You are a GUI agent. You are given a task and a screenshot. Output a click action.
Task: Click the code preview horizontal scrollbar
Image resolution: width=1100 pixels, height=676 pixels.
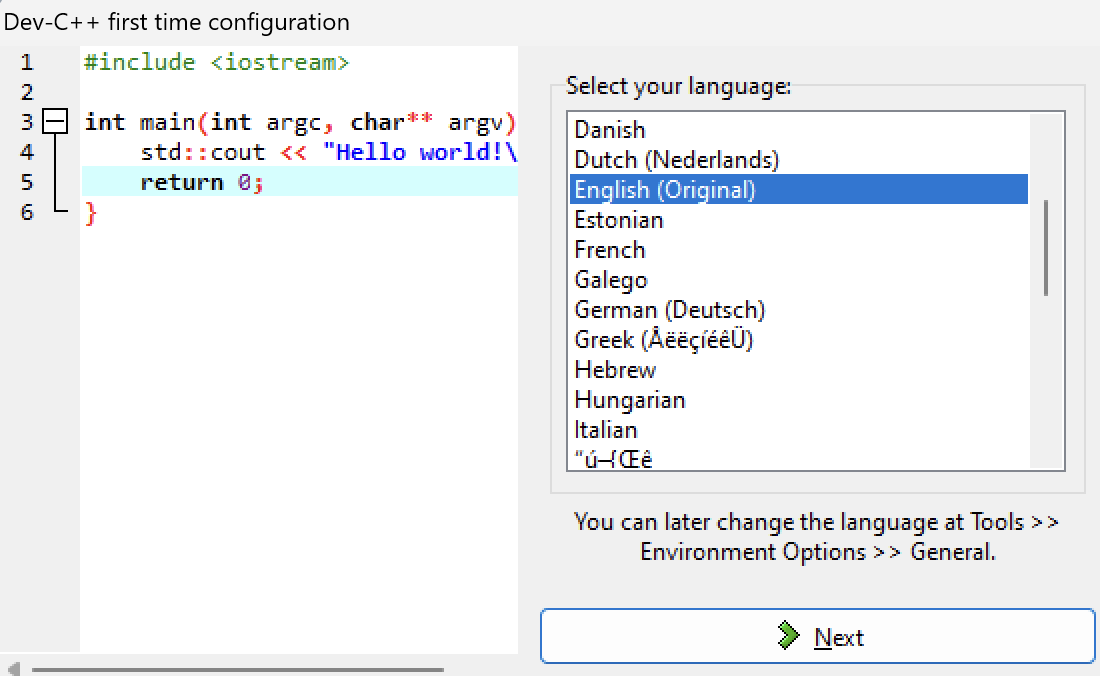point(238,670)
